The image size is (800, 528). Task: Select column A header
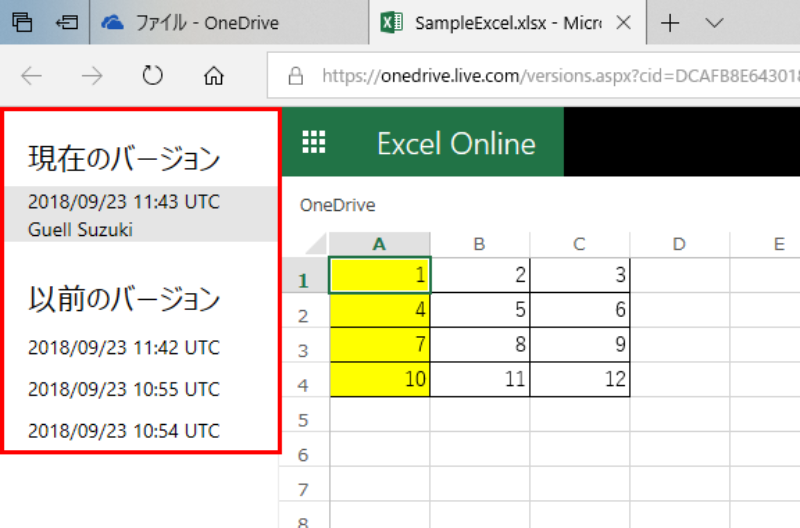pos(379,244)
